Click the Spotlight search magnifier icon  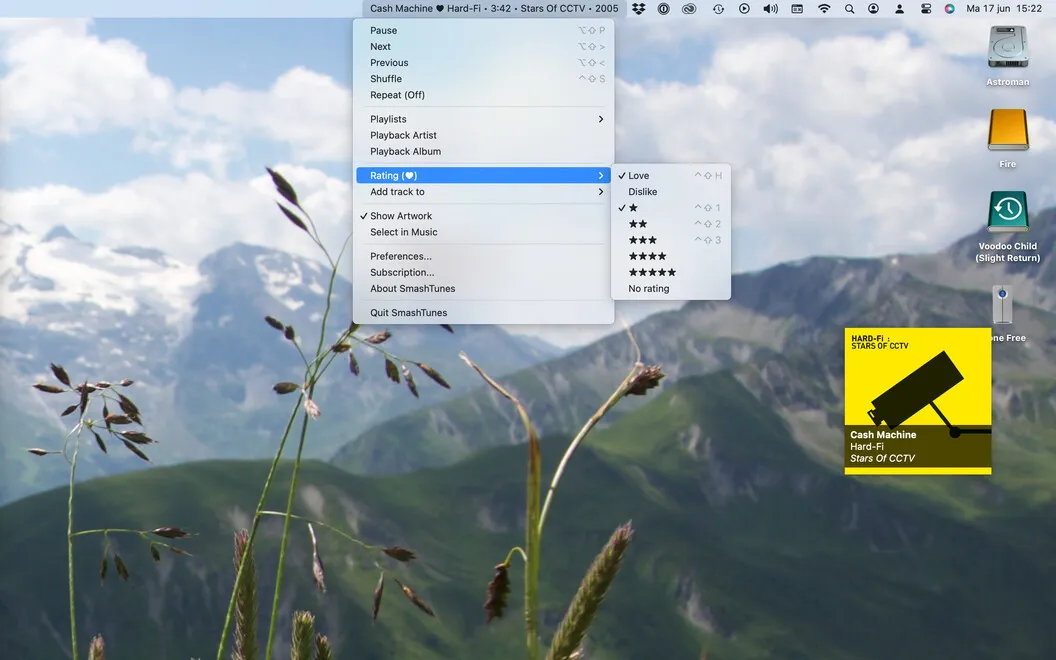click(849, 9)
